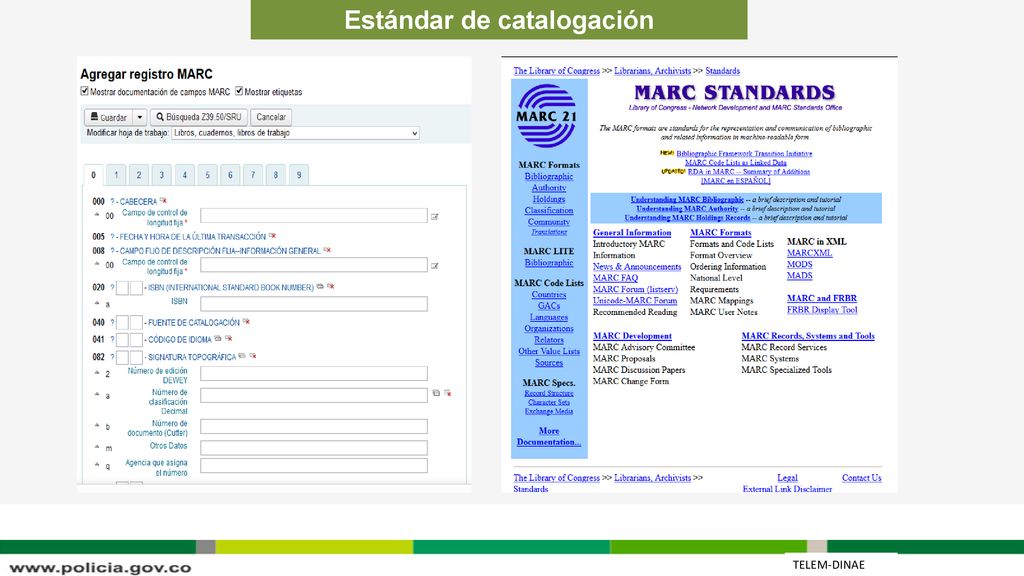1024x576 pixels.
Task: Move up ISBN subfield a arrow
Action: coord(97,303)
